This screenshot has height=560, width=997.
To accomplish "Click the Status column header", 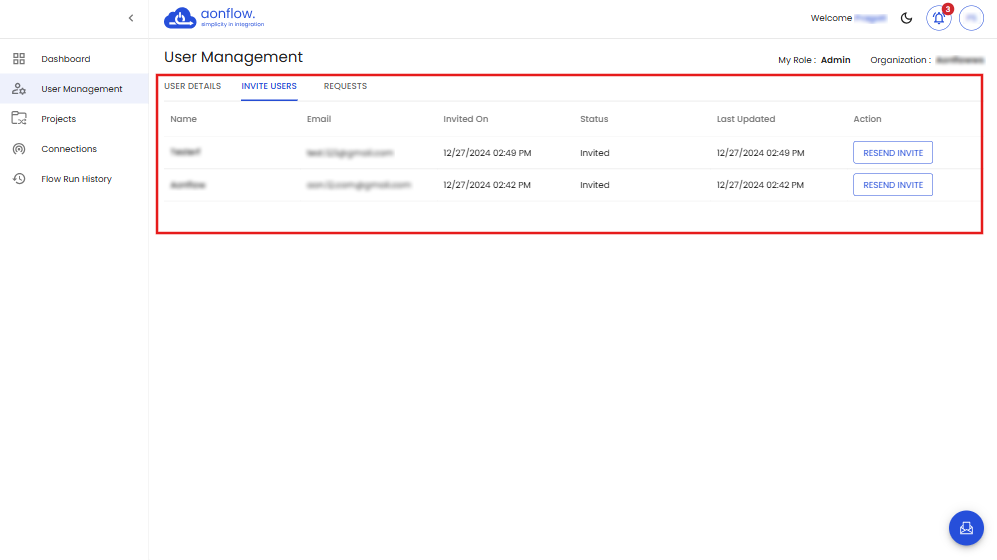I will click(594, 119).
